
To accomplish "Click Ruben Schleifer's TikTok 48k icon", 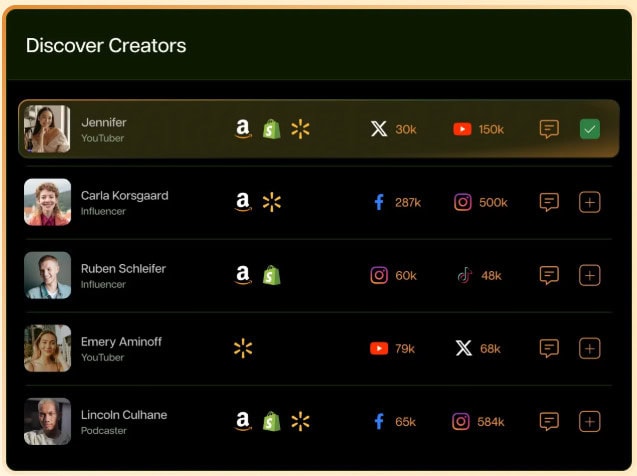I will click(x=463, y=275).
